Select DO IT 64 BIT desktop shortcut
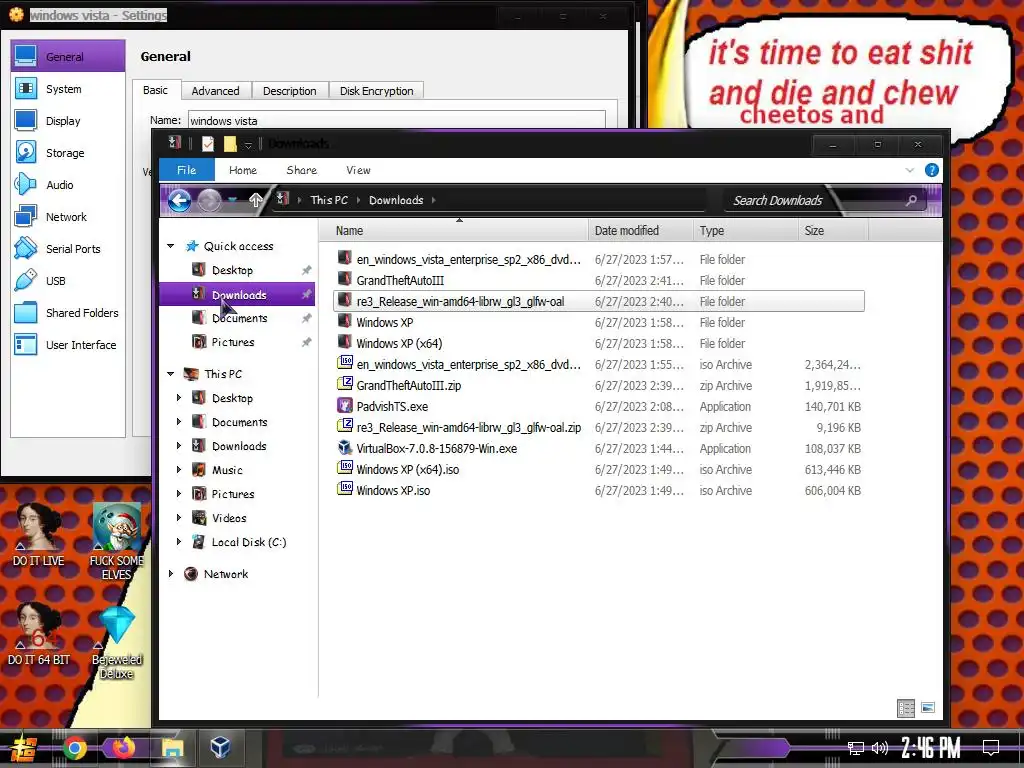This screenshot has height=768, width=1024. (39, 633)
